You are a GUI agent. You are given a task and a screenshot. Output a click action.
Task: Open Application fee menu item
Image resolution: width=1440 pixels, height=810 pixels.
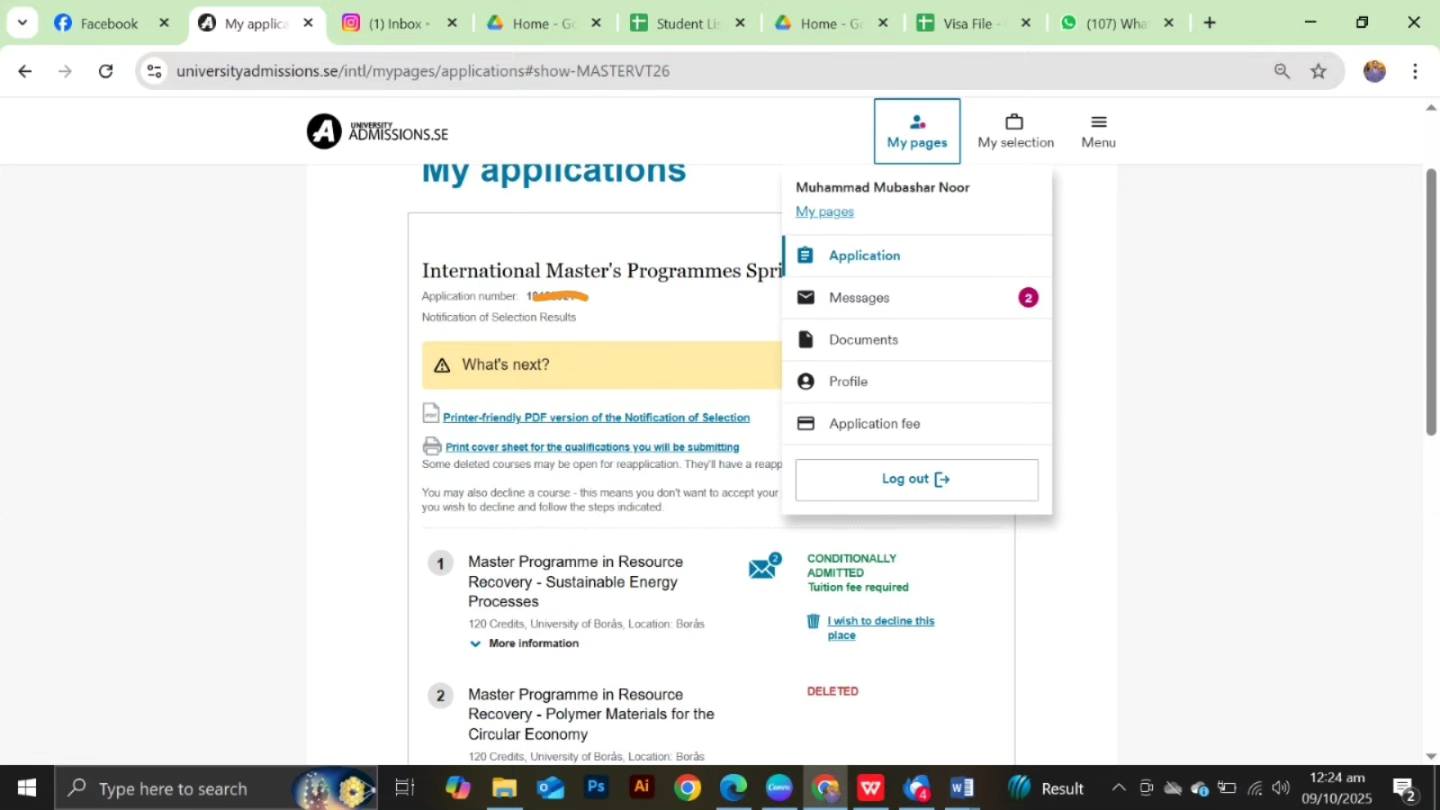tap(917, 424)
